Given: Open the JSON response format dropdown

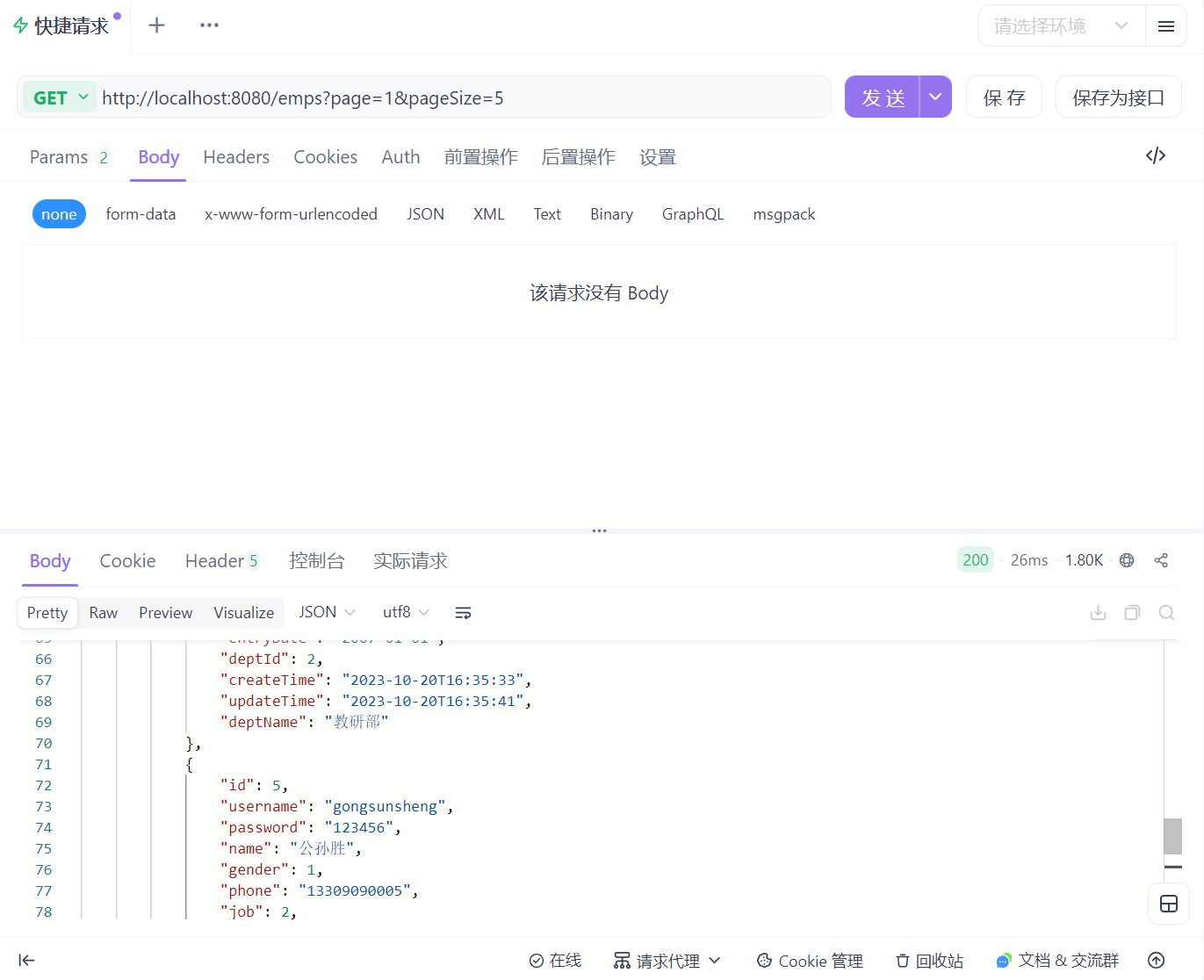Looking at the screenshot, I should pos(327,612).
